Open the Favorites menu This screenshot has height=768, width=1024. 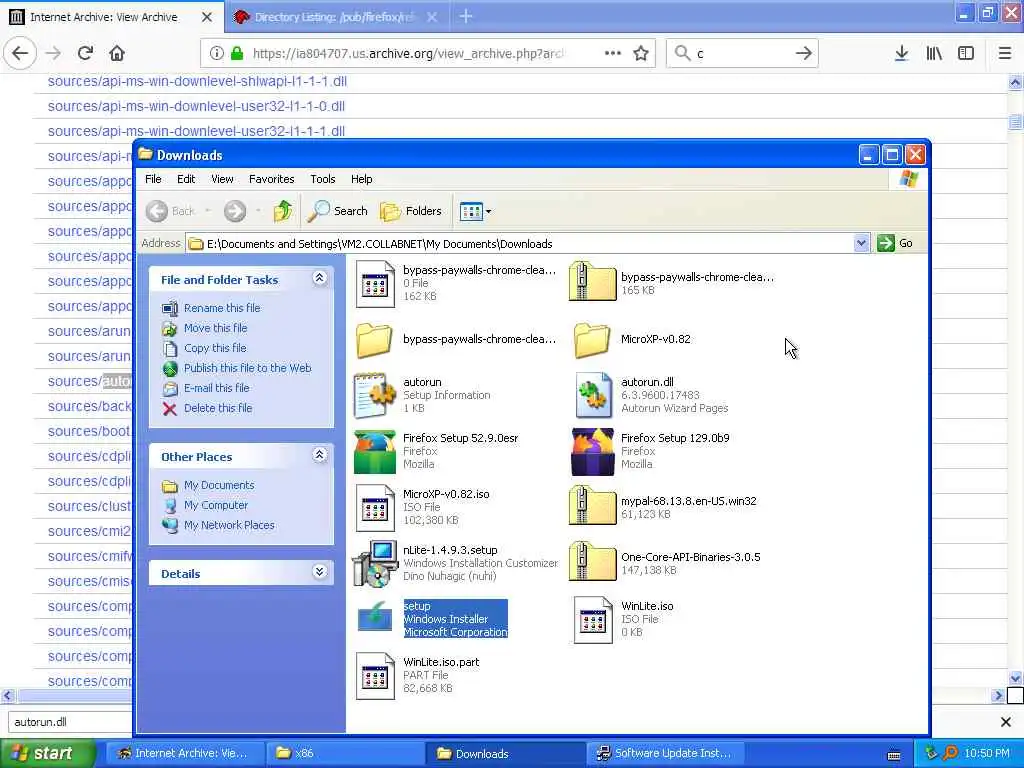click(x=272, y=179)
